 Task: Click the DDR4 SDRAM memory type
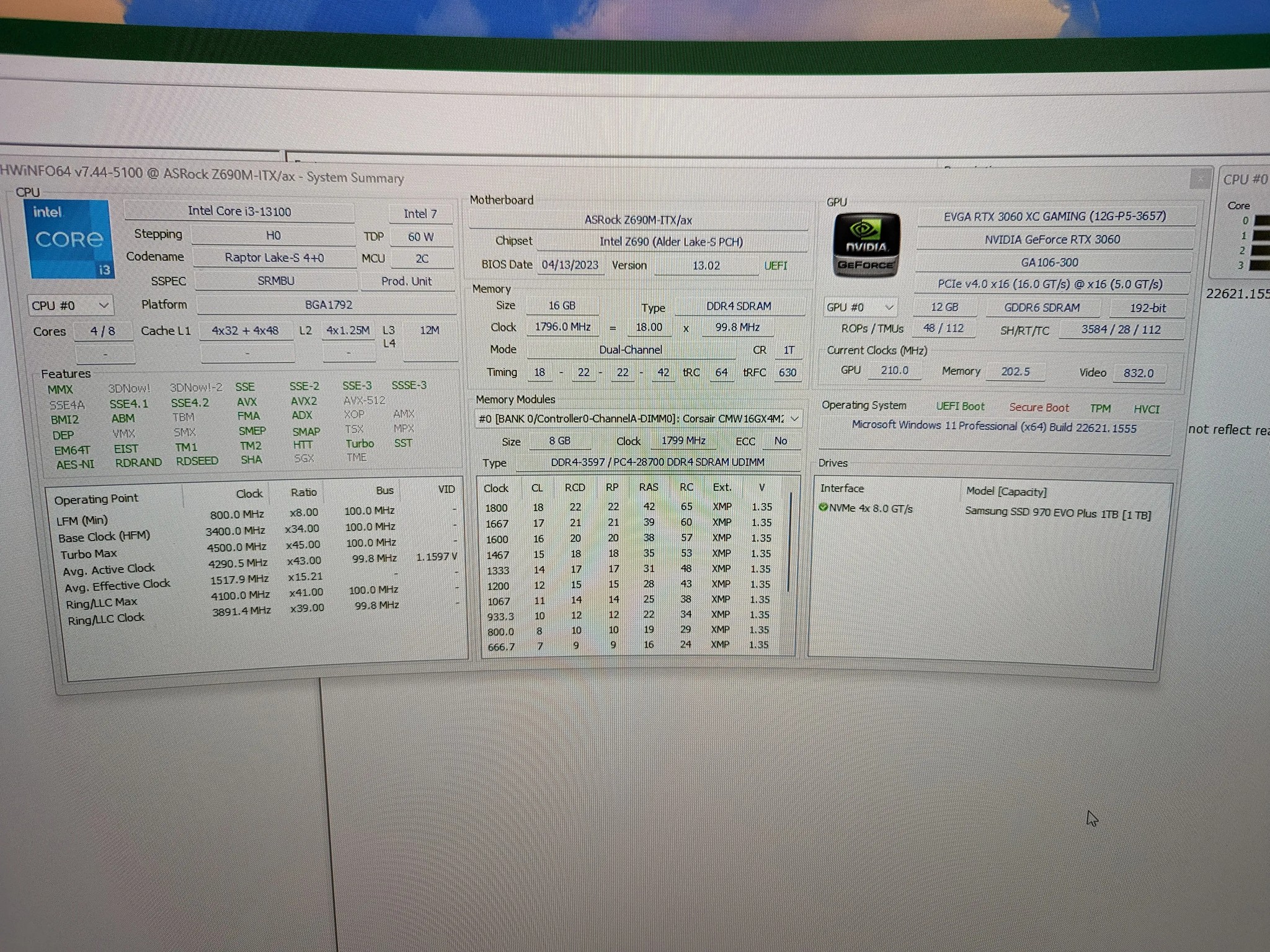click(x=739, y=306)
